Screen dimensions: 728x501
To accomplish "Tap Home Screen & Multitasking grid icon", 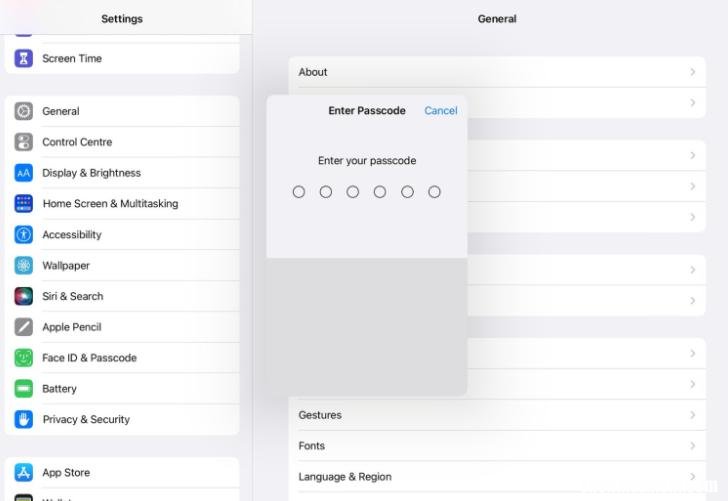I will click(x=24, y=204).
